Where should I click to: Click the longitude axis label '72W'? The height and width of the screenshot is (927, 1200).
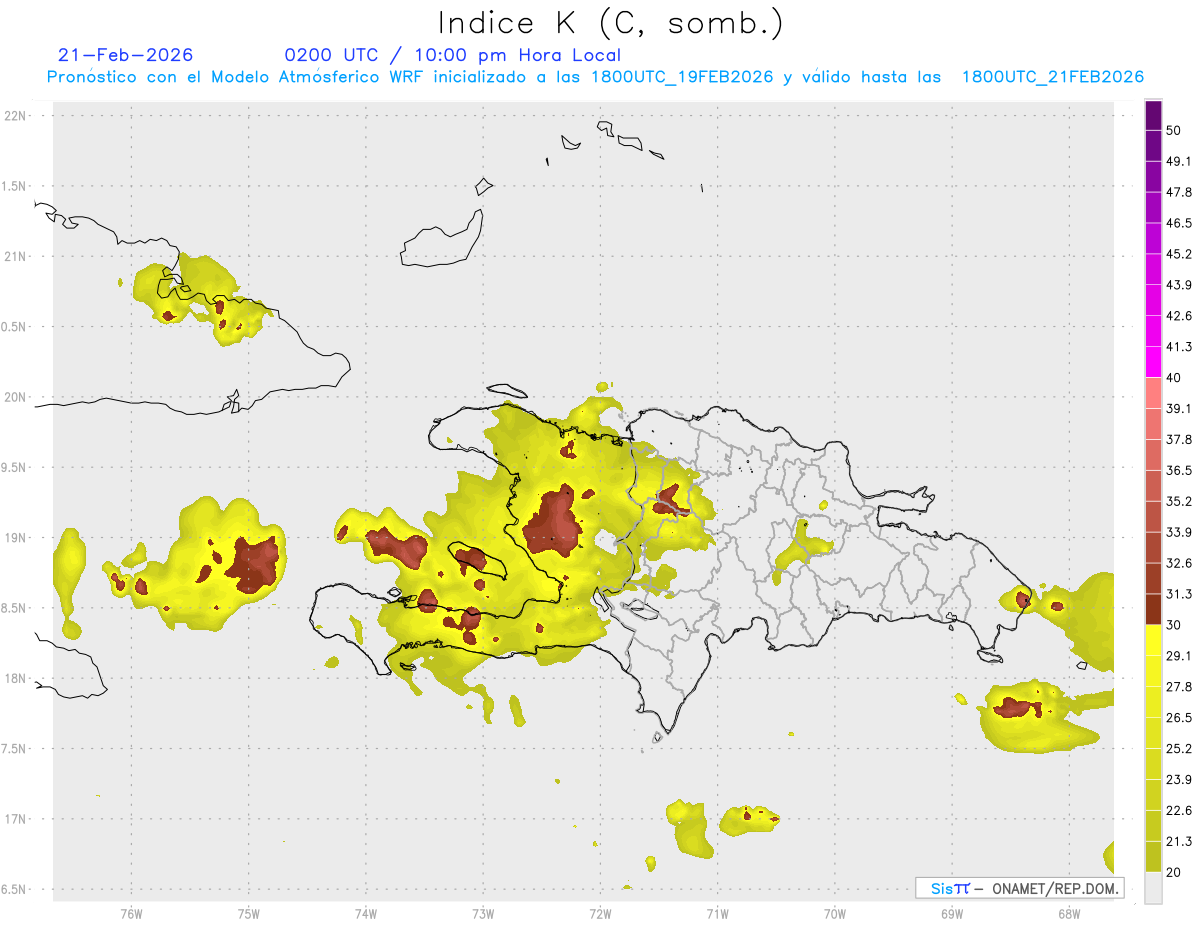[x=600, y=914]
